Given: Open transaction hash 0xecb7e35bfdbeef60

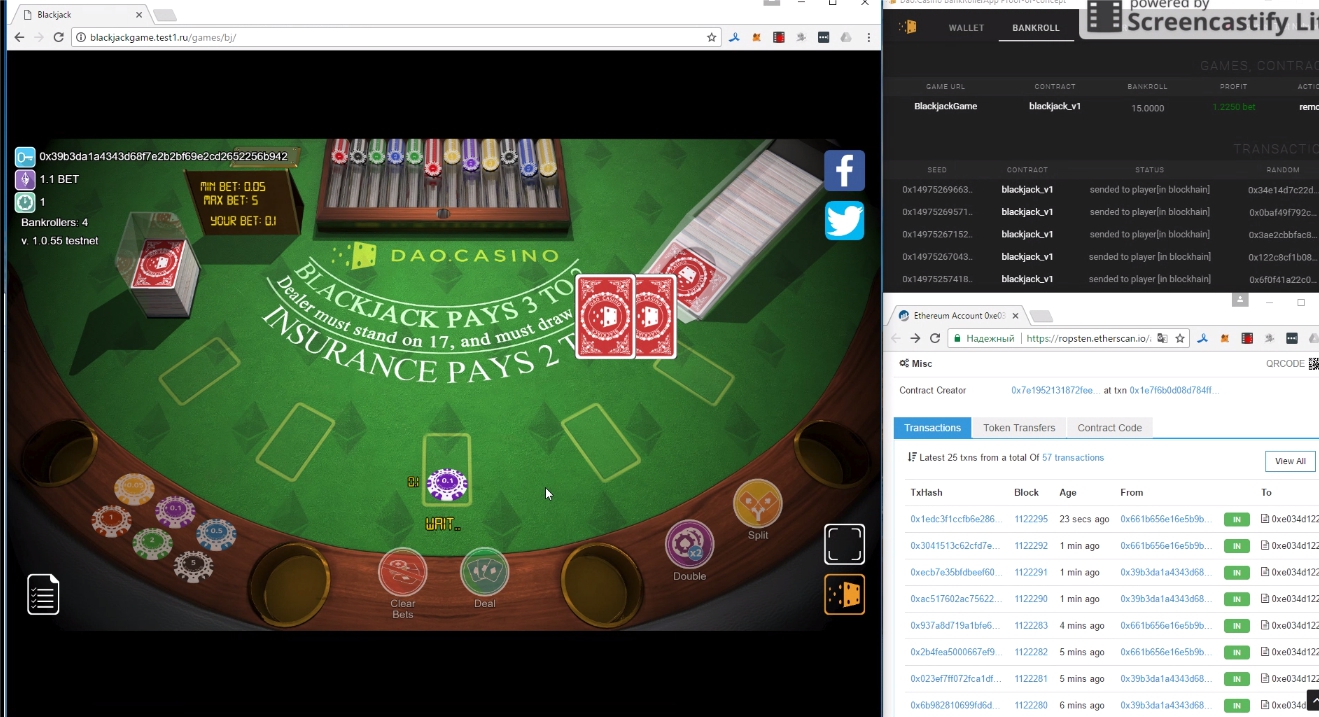Looking at the screenshot, I should pyautogui.click(x=955, y=573).
